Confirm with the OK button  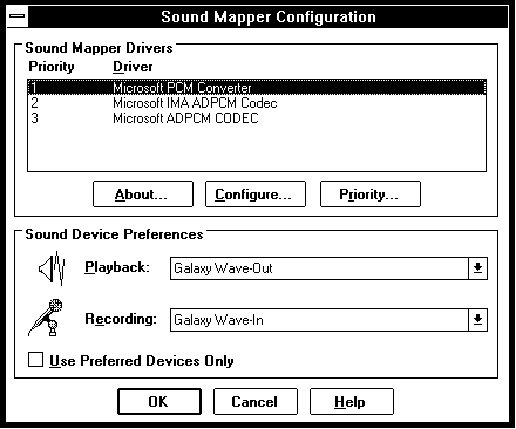click(x=159, y=402)
